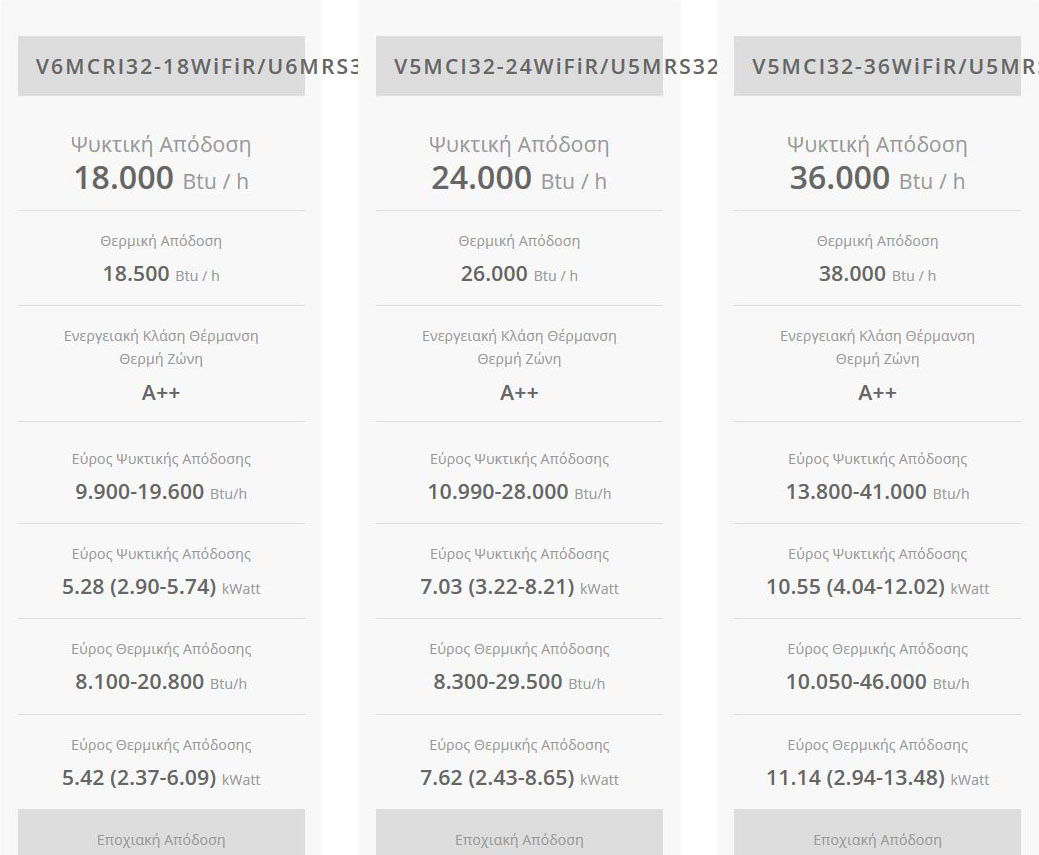Viewport: 1039px width, 855px height.
Task: Click the 36.000 Btu / h cooling capacity value
Action: (877, 179)
